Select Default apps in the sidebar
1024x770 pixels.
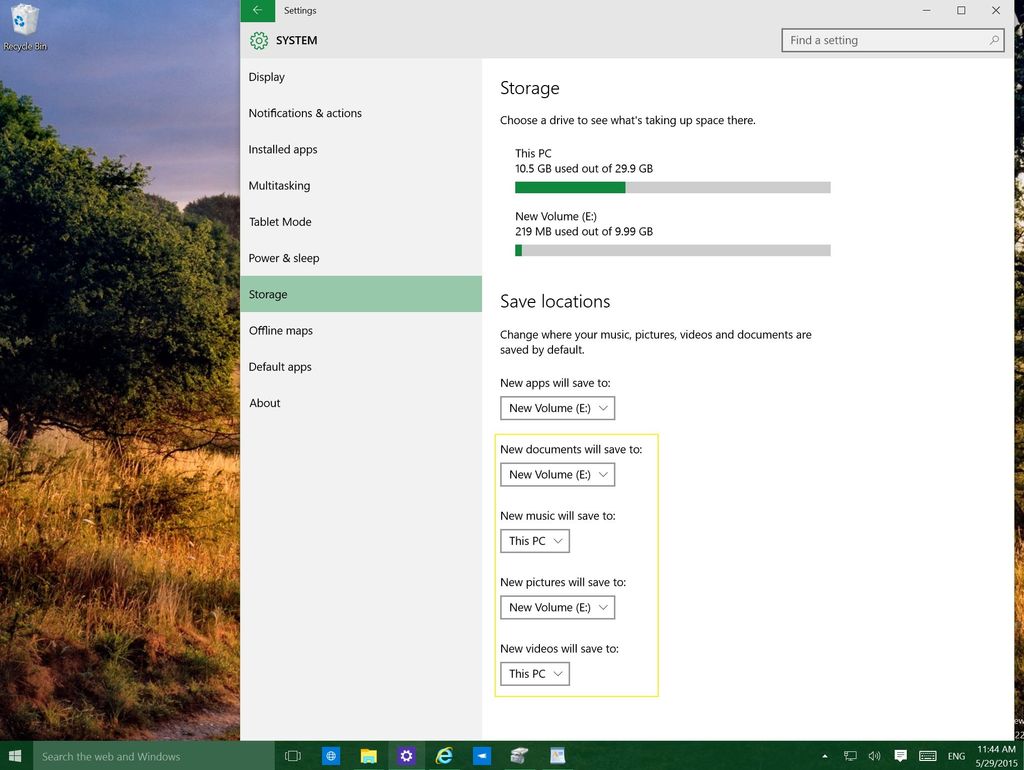pyautogui.click(x=280, y=367)
